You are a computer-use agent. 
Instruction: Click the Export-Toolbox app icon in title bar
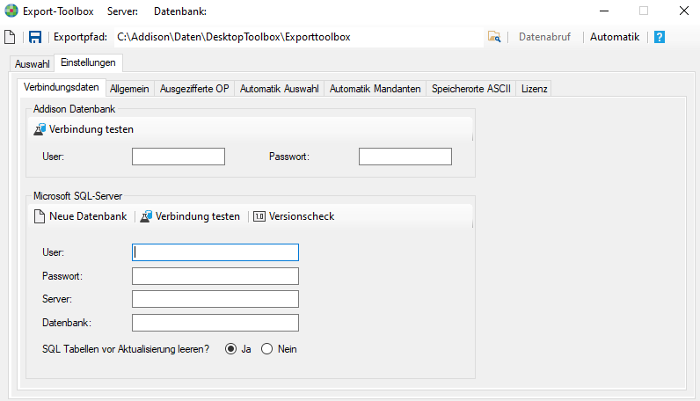click(x=11, y=11)
